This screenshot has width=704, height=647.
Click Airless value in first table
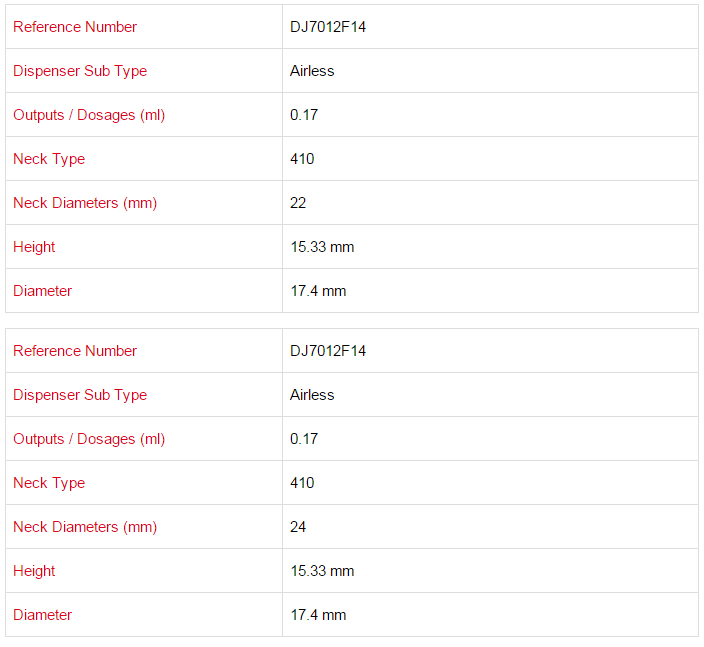point(312,71)
